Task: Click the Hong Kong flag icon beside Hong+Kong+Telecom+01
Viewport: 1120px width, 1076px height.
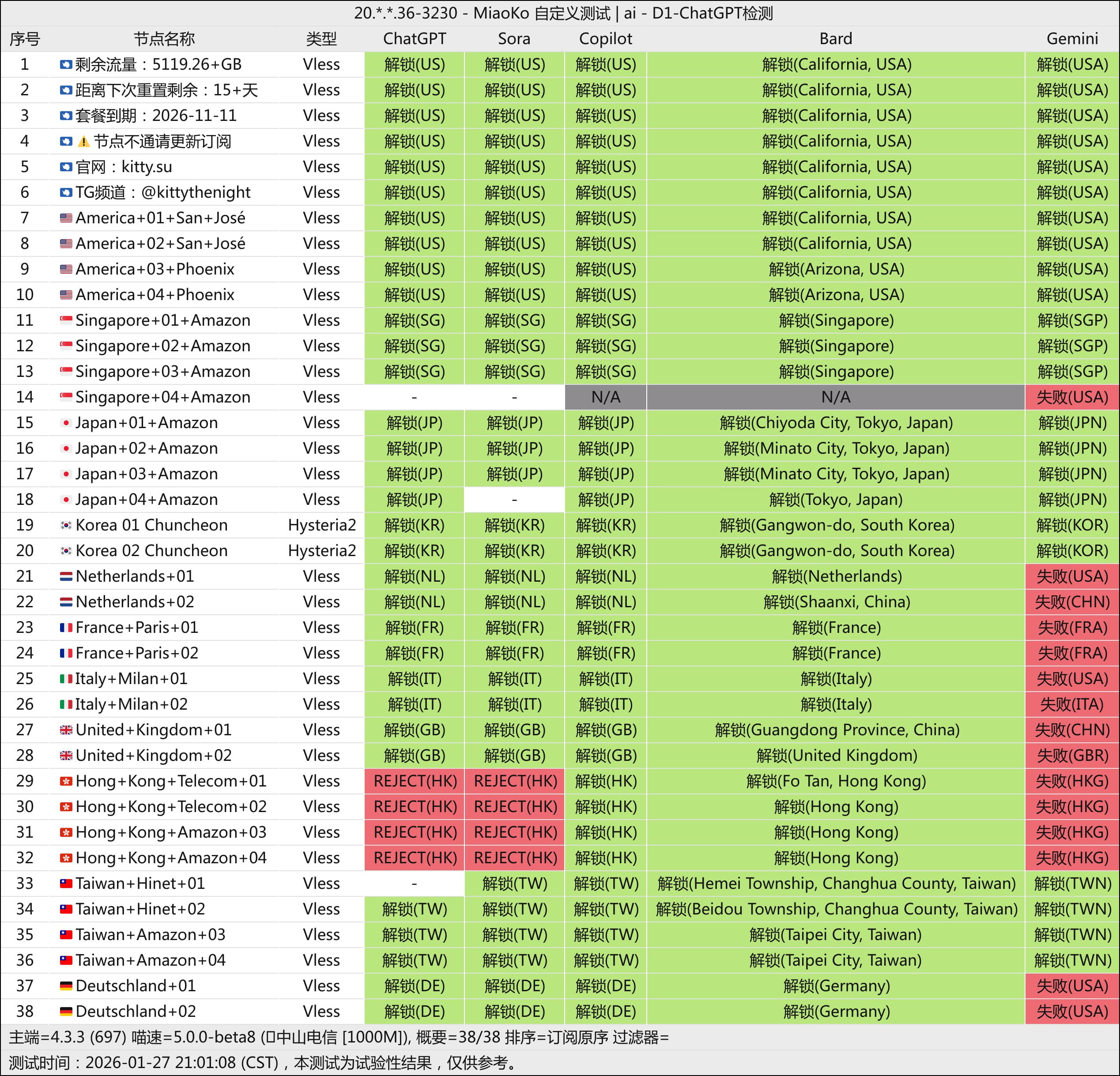Action: pos(66,781)
